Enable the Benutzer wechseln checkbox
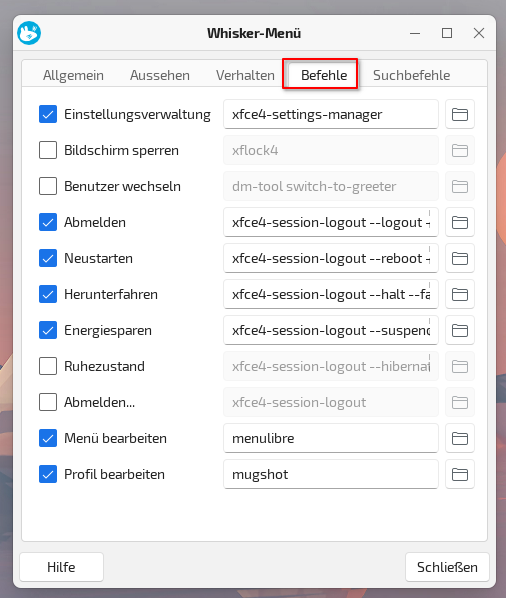 (48, 186)
